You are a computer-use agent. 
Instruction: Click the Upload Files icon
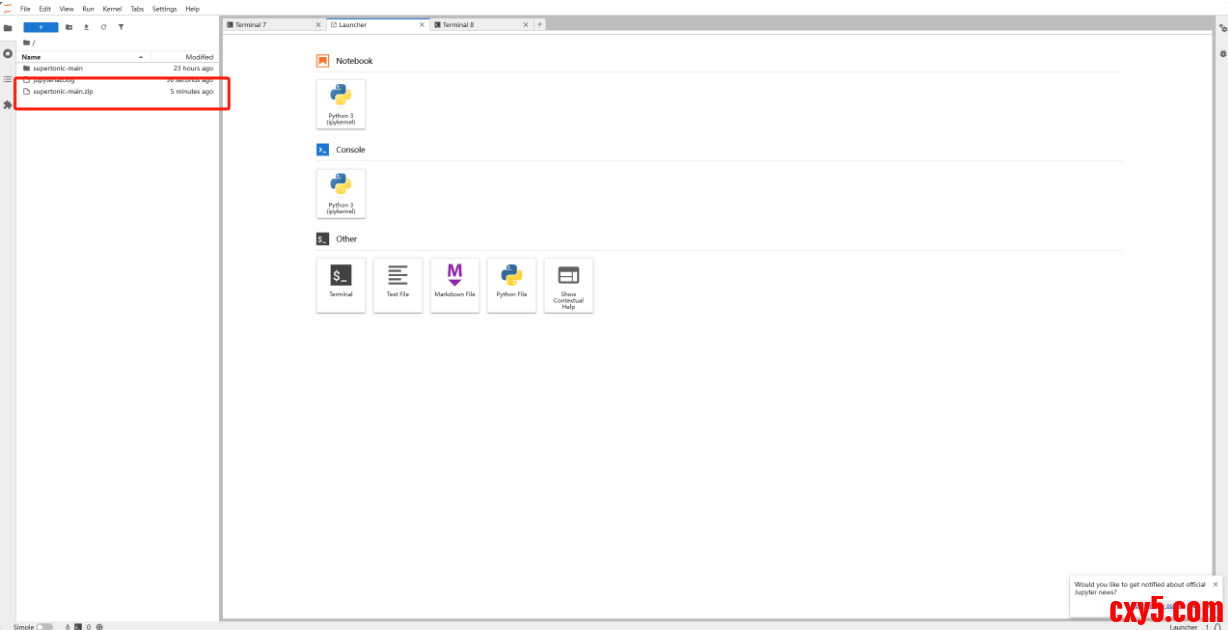[x=86, y=27]
